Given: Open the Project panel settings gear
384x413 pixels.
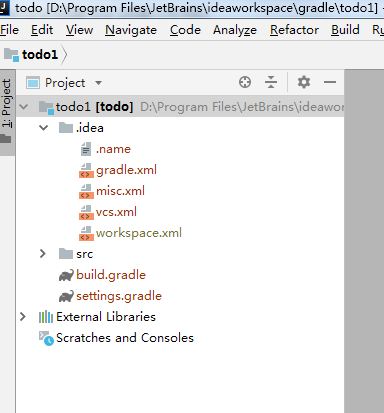Looking at the screenshot, I should click(x=304, y=82).
